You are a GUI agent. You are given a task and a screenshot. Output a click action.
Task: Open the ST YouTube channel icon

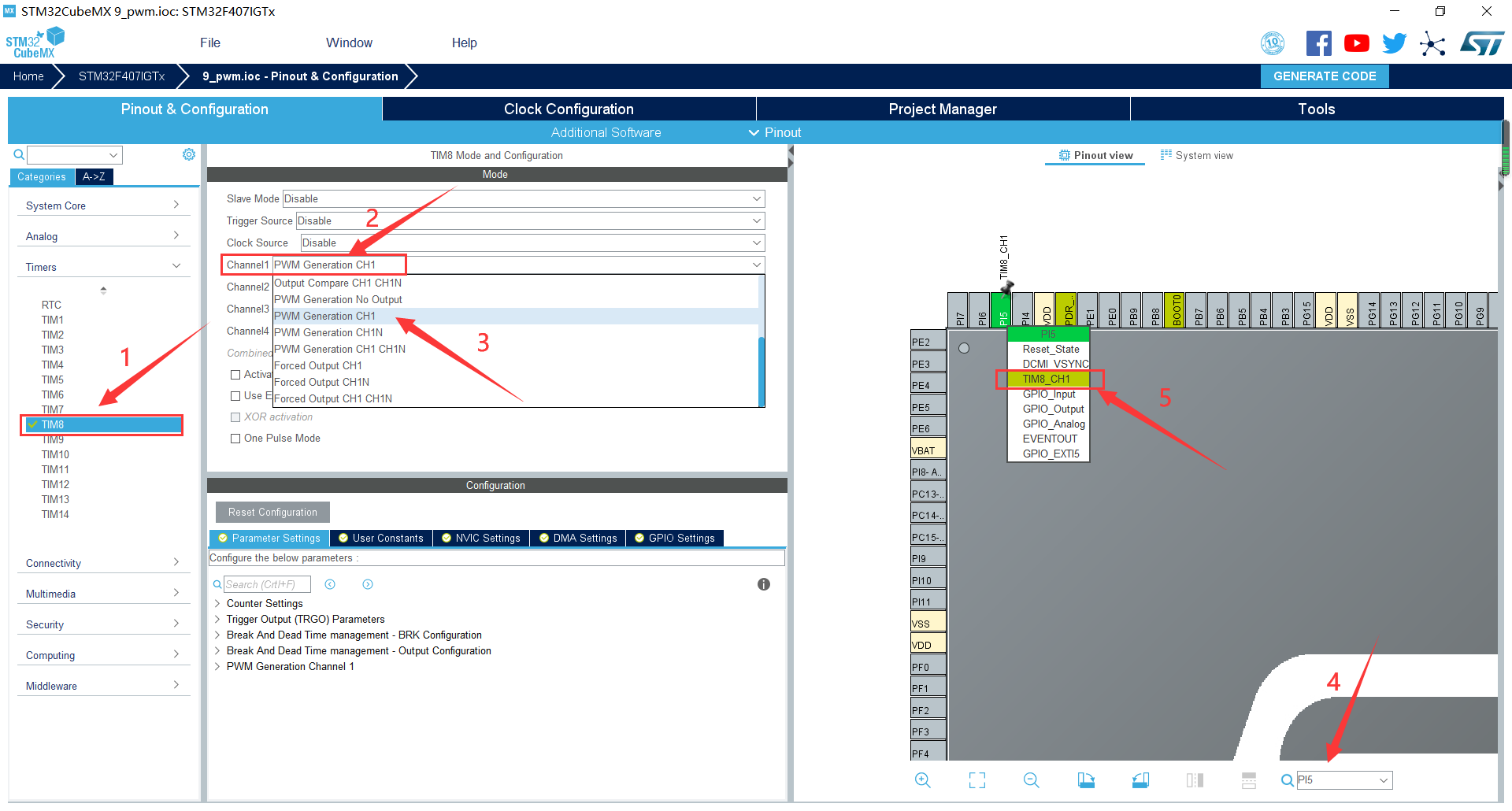pos(1356,43)
